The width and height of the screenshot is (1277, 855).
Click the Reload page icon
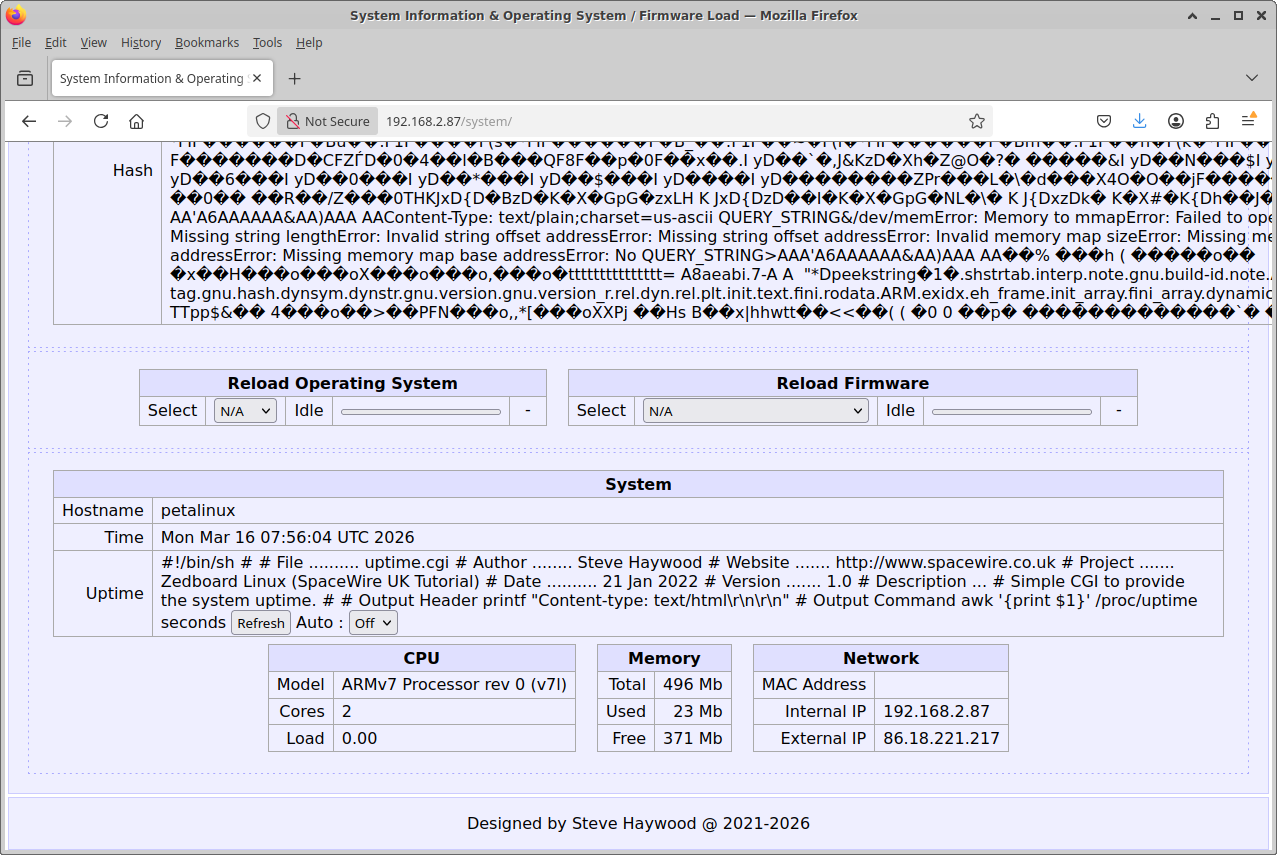tap(101, 121)
